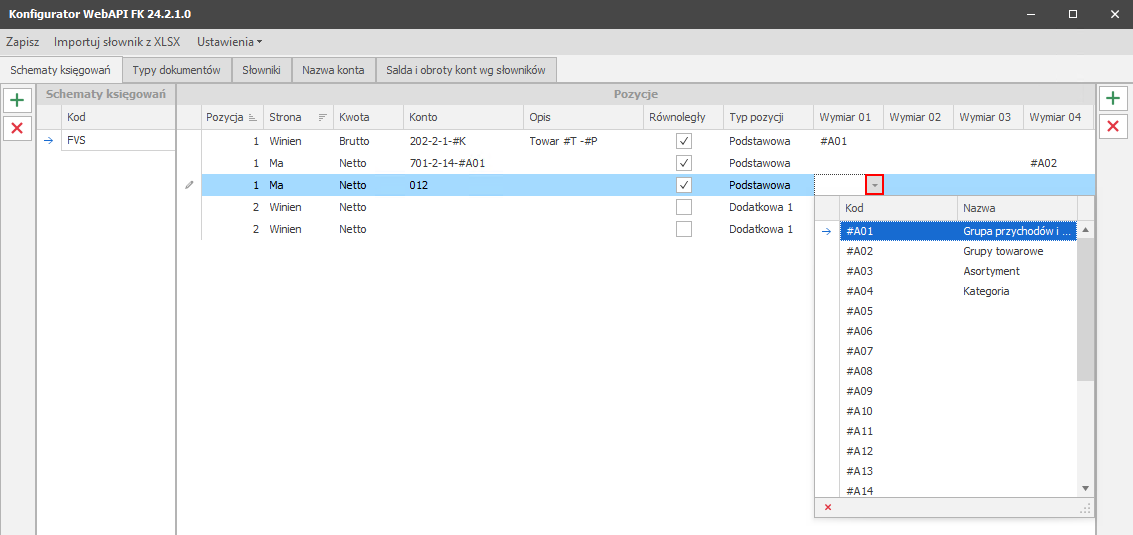Click green plus to add position row

tap(1112, 98)
